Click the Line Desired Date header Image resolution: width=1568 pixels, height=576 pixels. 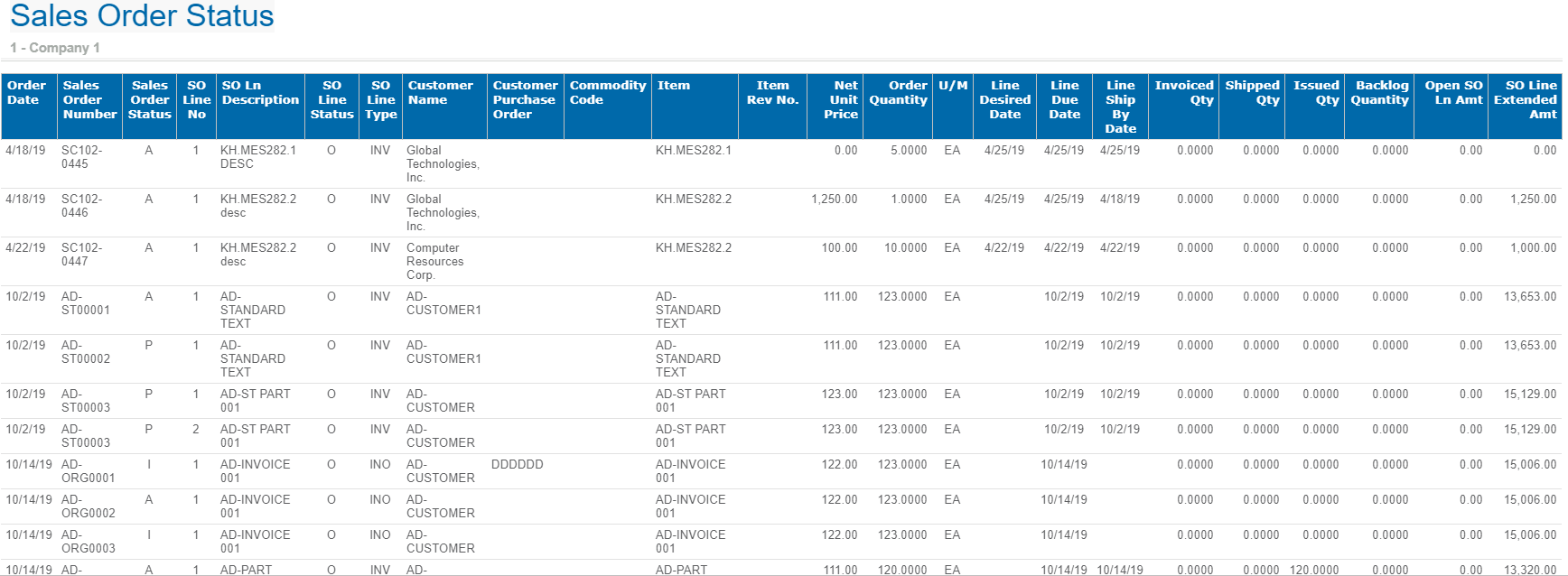(x=1004, y=100)
